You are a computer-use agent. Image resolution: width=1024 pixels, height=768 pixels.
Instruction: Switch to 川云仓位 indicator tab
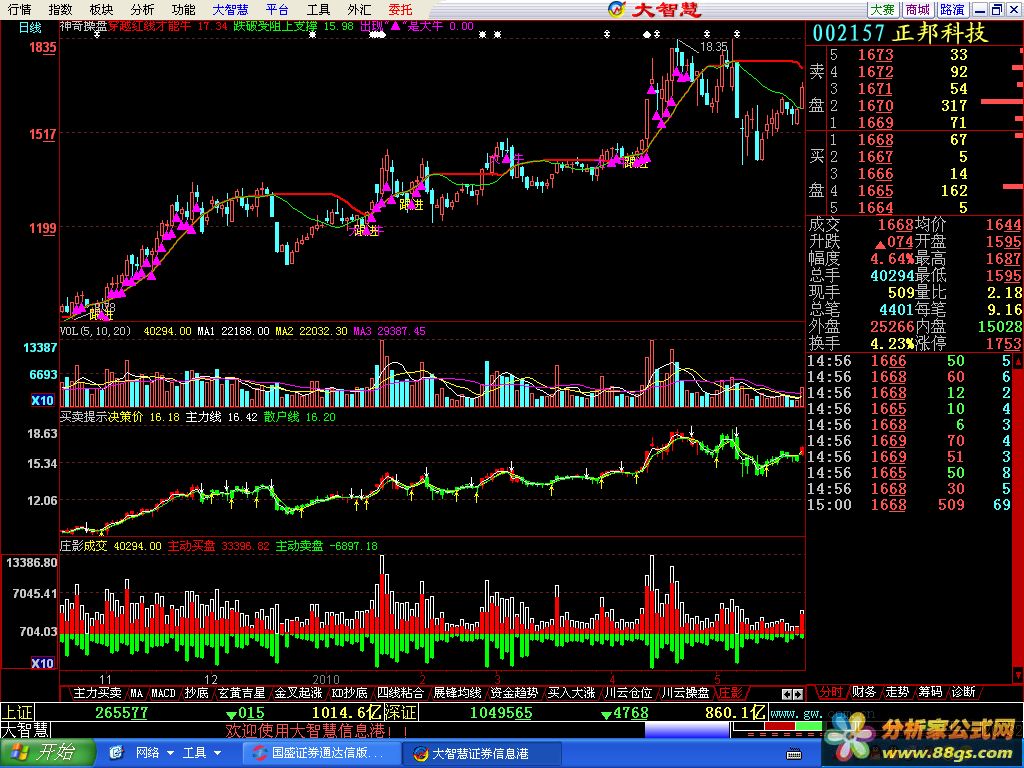pyautogui.click(x=628, y=692)
